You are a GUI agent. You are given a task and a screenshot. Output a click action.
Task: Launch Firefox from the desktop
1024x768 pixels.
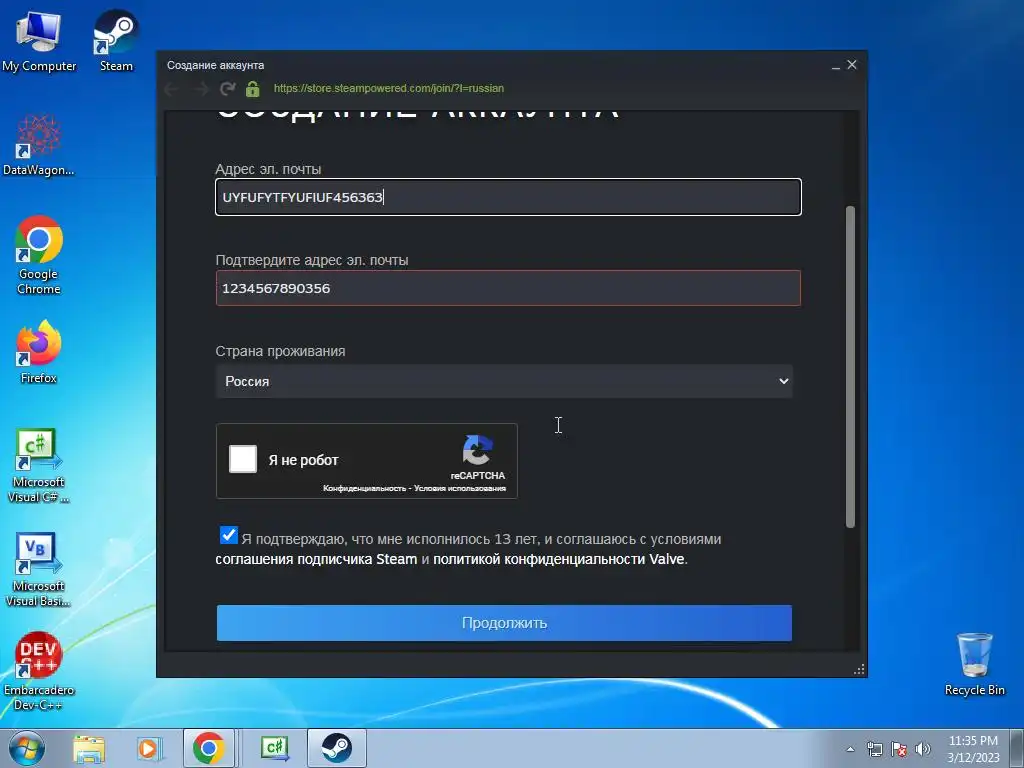tap(39, 351)
